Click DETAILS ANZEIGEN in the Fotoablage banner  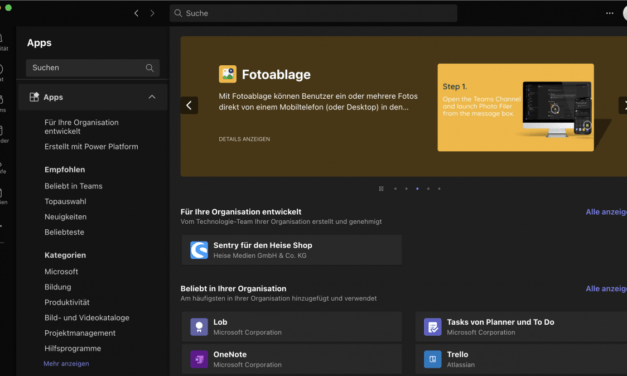click(x=244, y=139)
